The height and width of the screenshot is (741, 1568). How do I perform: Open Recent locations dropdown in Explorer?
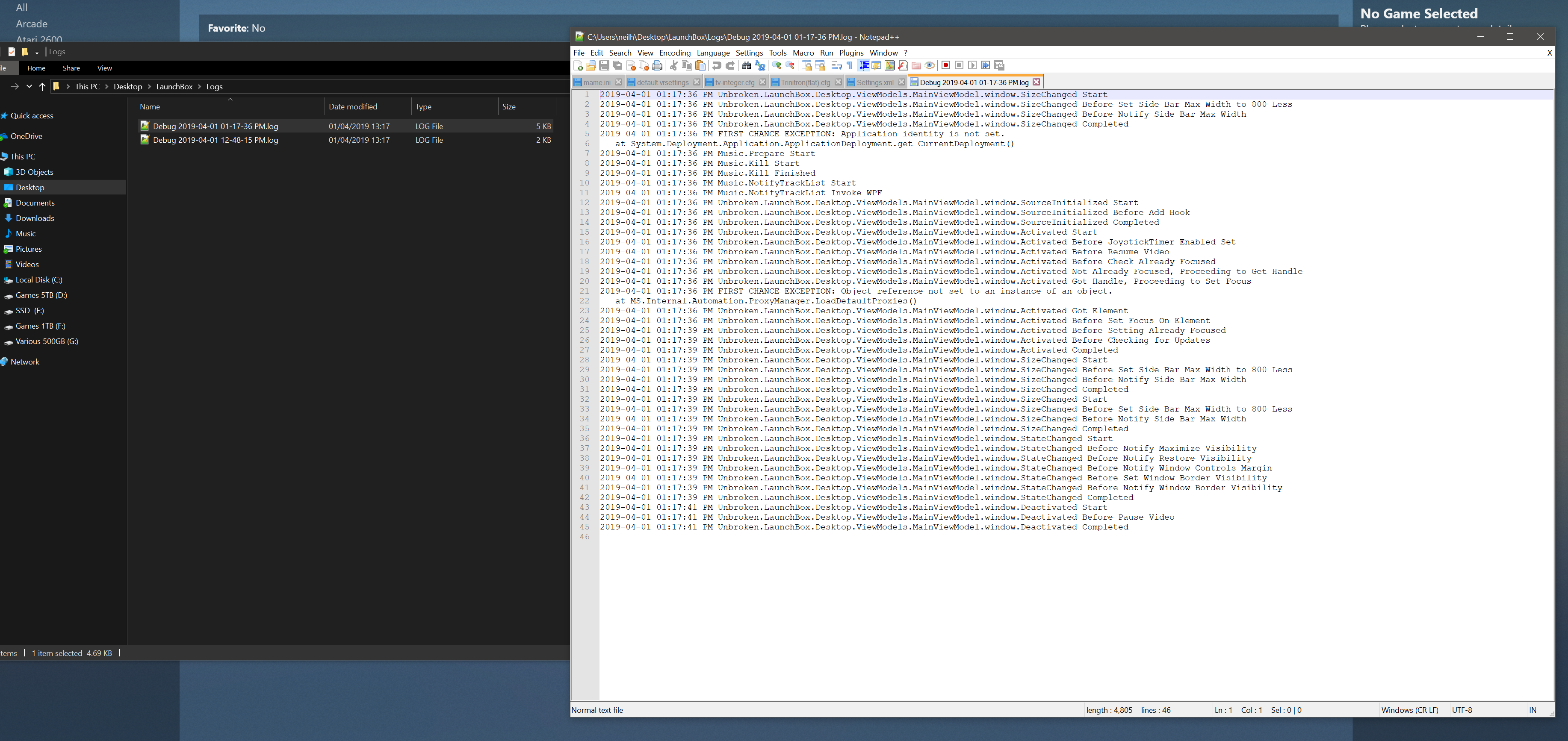tap(29, 86)
